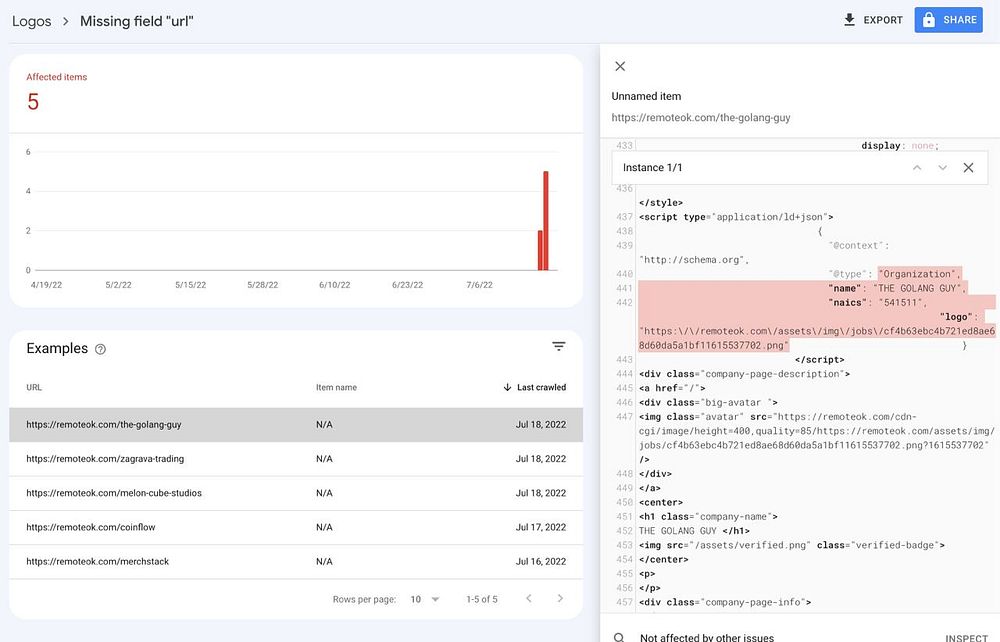
Task: Click the Export download icon
Action: tap(849, 20)
